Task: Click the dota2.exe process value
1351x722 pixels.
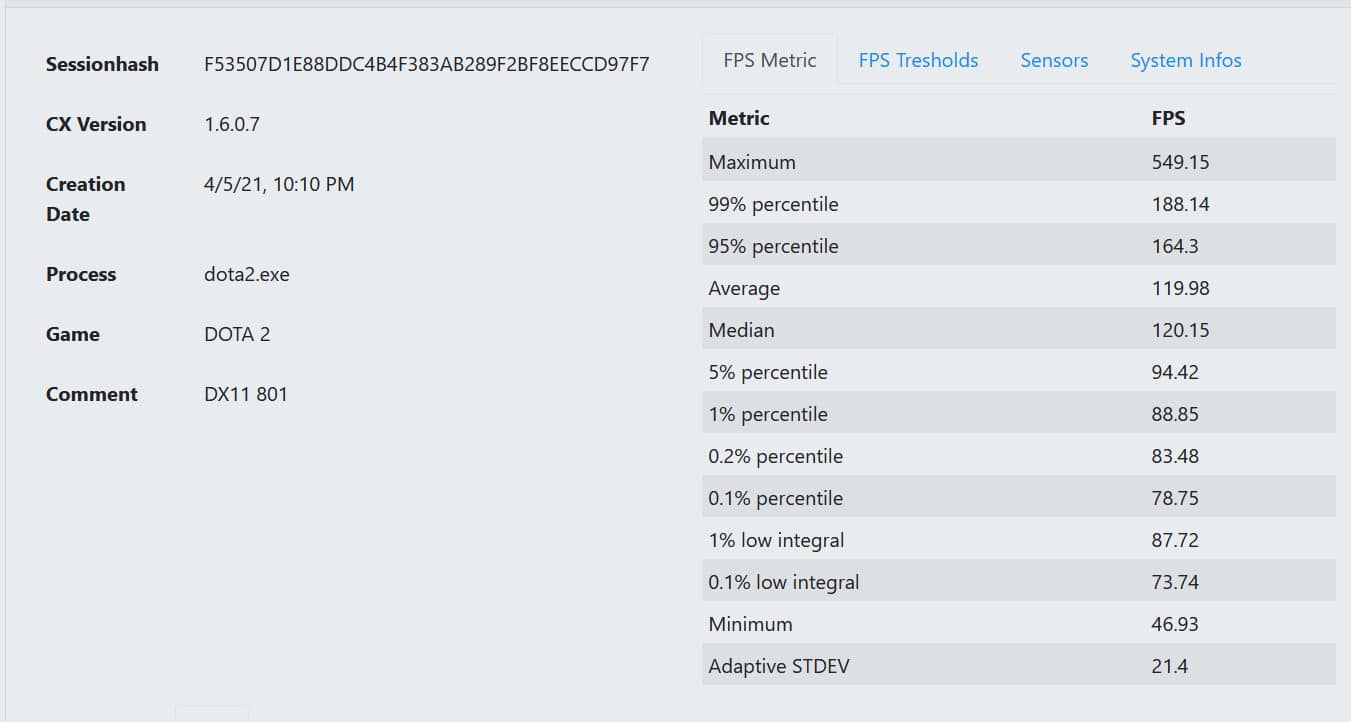Action: (247, 274)
